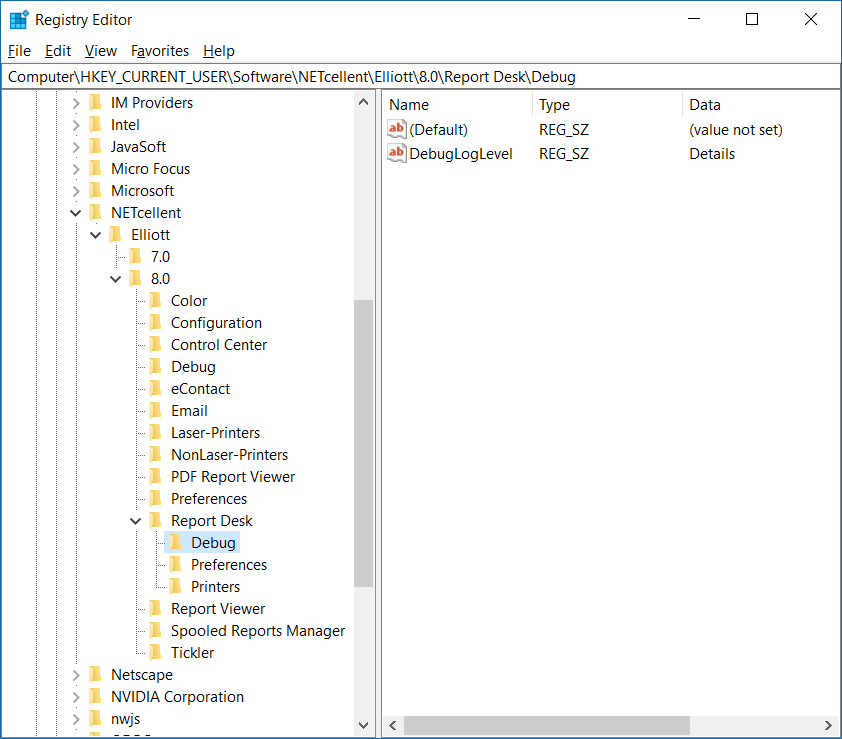This screenshot has height=739, width=842.
Task: Click the folder icon next to NonLaser-Printers
Action: 156,454
